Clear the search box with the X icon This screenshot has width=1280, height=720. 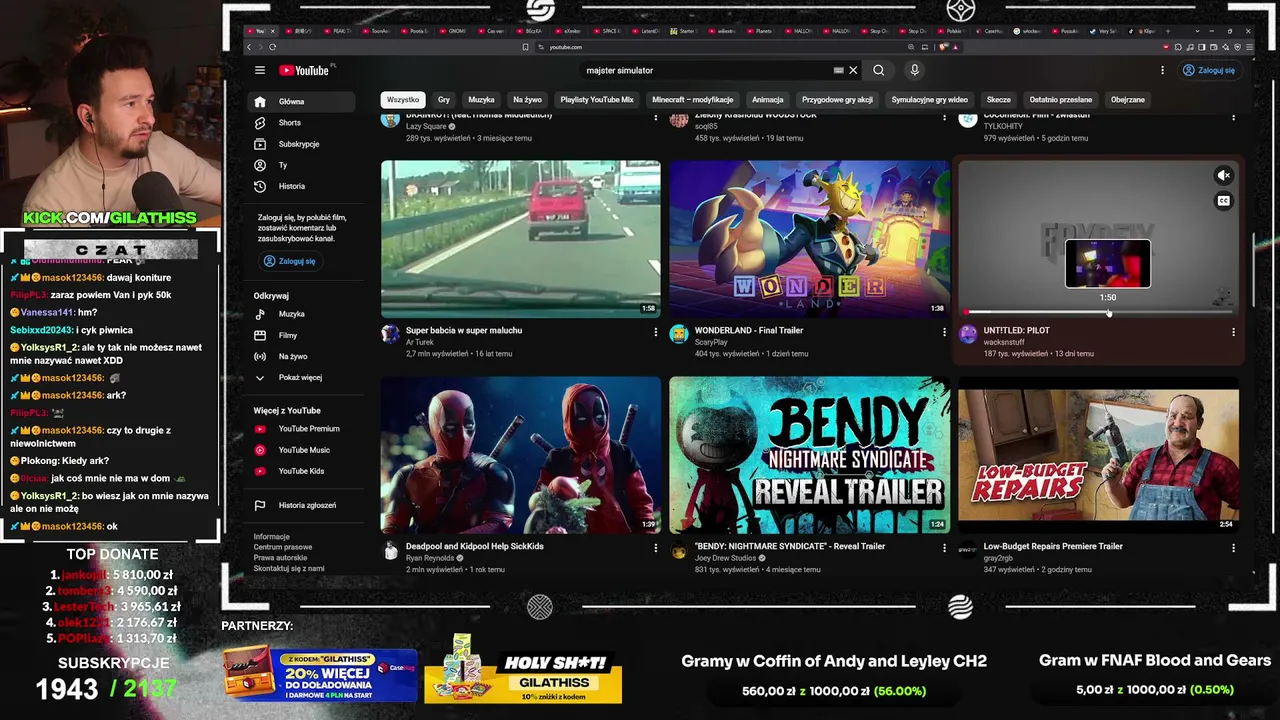pyautogui.click(x=853, y=70)
